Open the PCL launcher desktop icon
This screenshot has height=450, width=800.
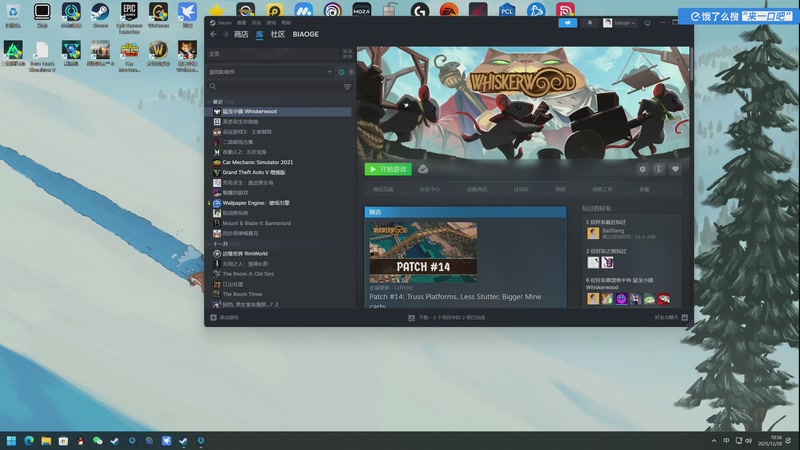pyautogui.click(x=507, y=10)
